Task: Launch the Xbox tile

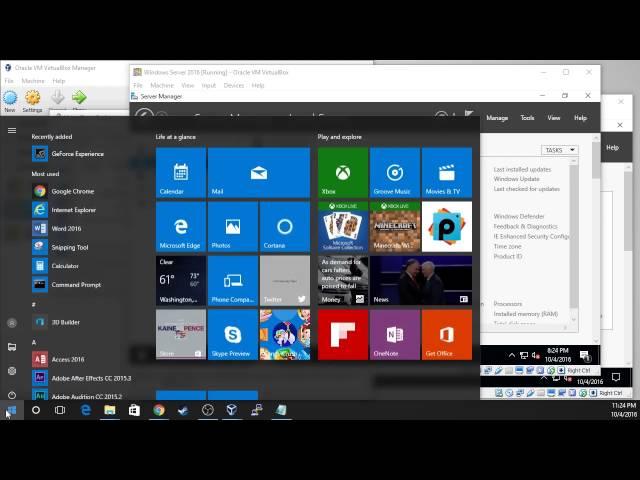Action: pos(343,173)
